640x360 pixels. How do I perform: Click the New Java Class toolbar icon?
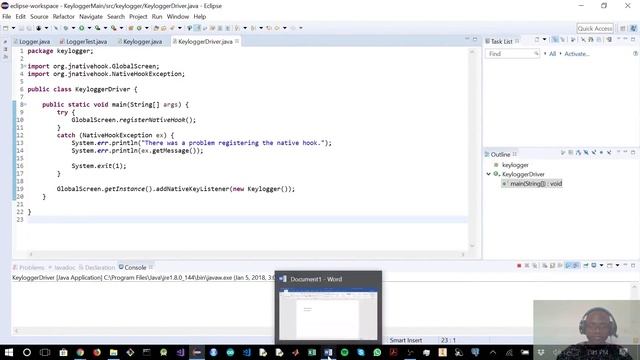[139, 28]
